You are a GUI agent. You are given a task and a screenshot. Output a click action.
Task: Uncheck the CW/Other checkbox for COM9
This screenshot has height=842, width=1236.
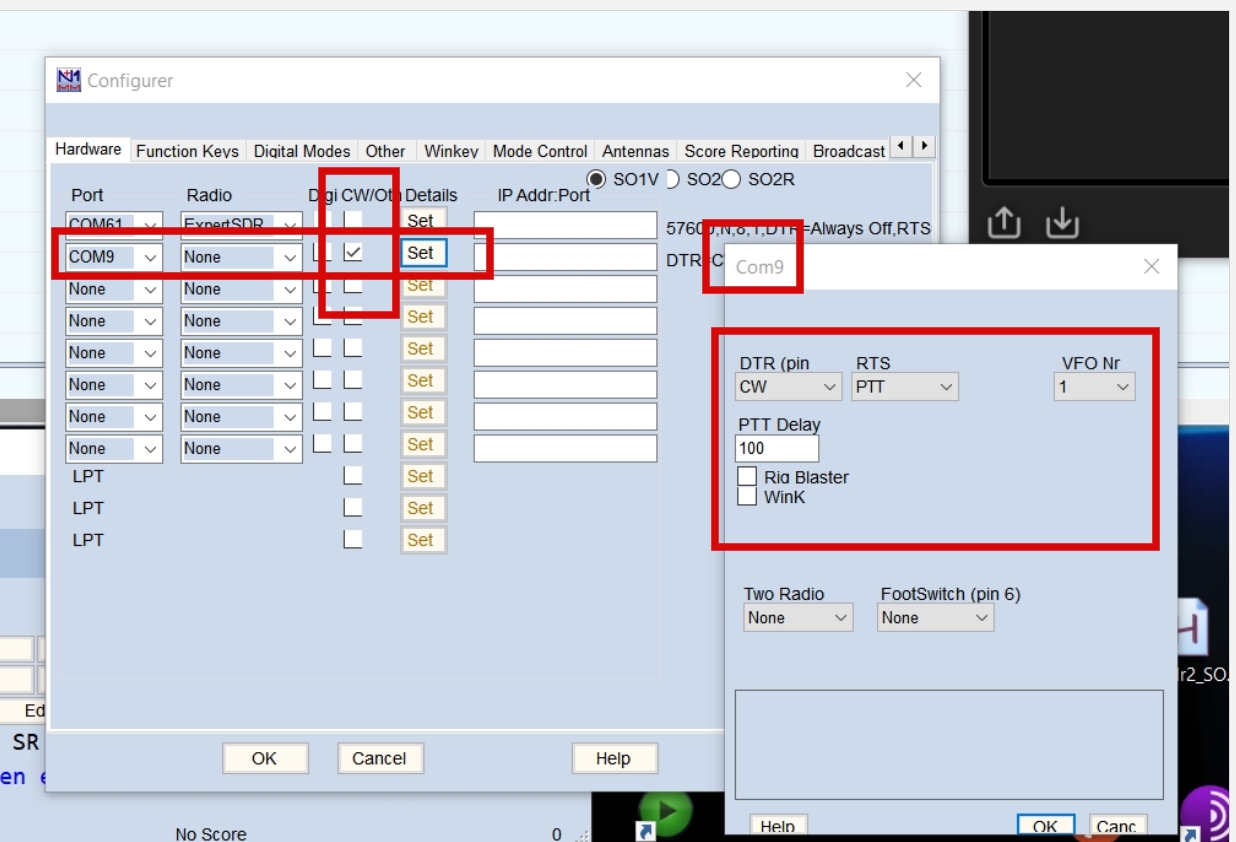[353, 254]
